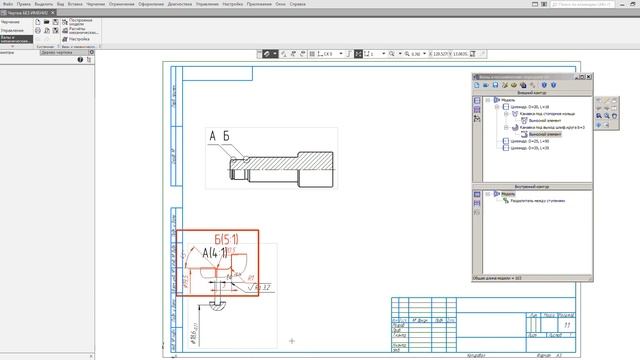
Task: Open the left panel settings gear
Action: pos(91,52)
